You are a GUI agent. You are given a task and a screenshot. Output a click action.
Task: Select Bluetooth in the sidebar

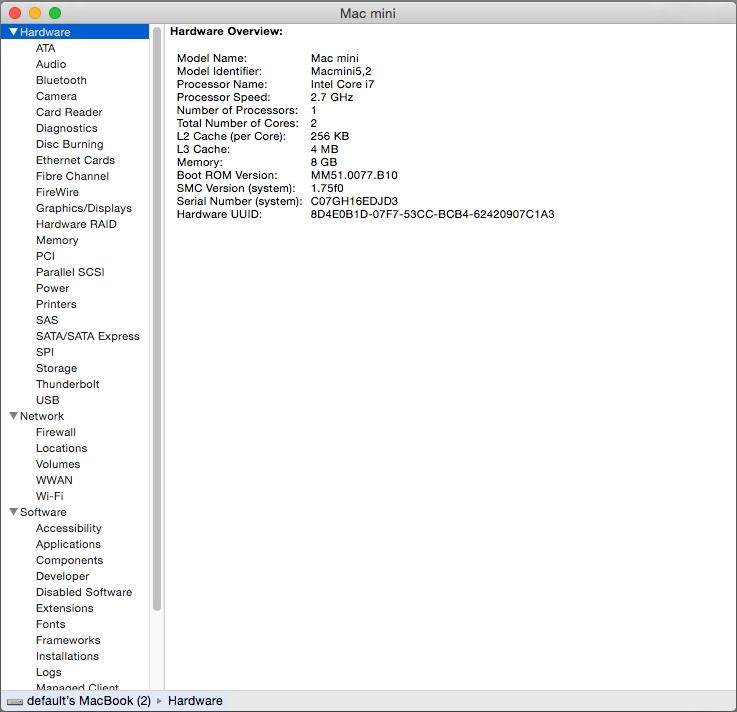[x=61, y=80]
